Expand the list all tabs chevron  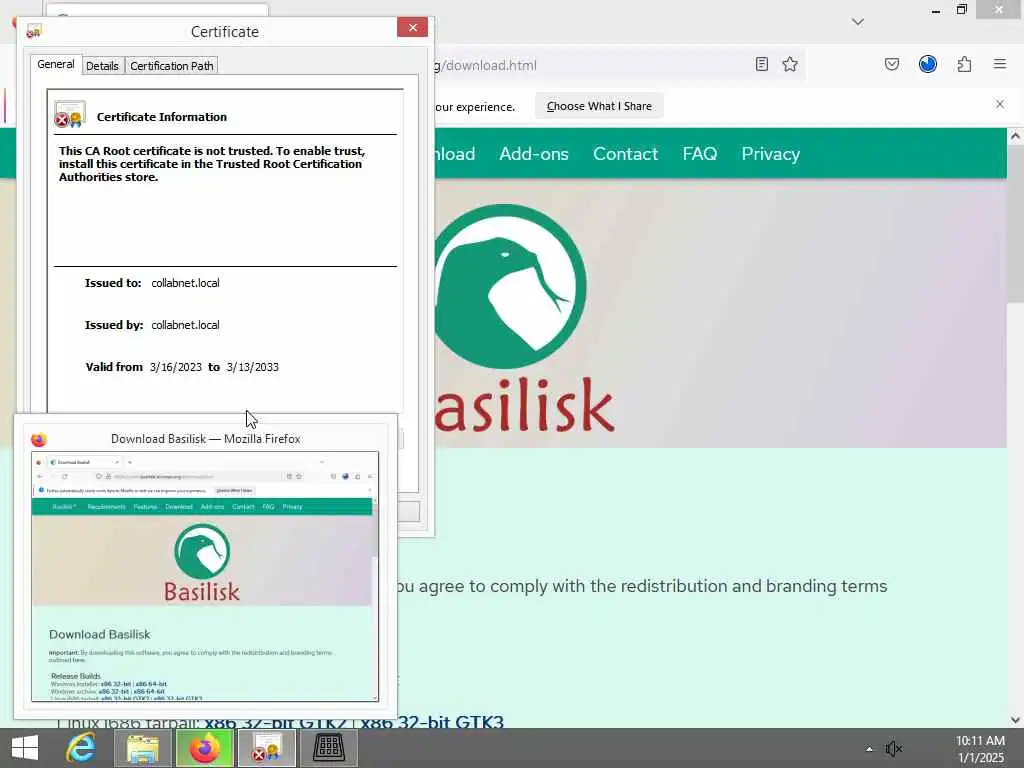pos(858,22)
